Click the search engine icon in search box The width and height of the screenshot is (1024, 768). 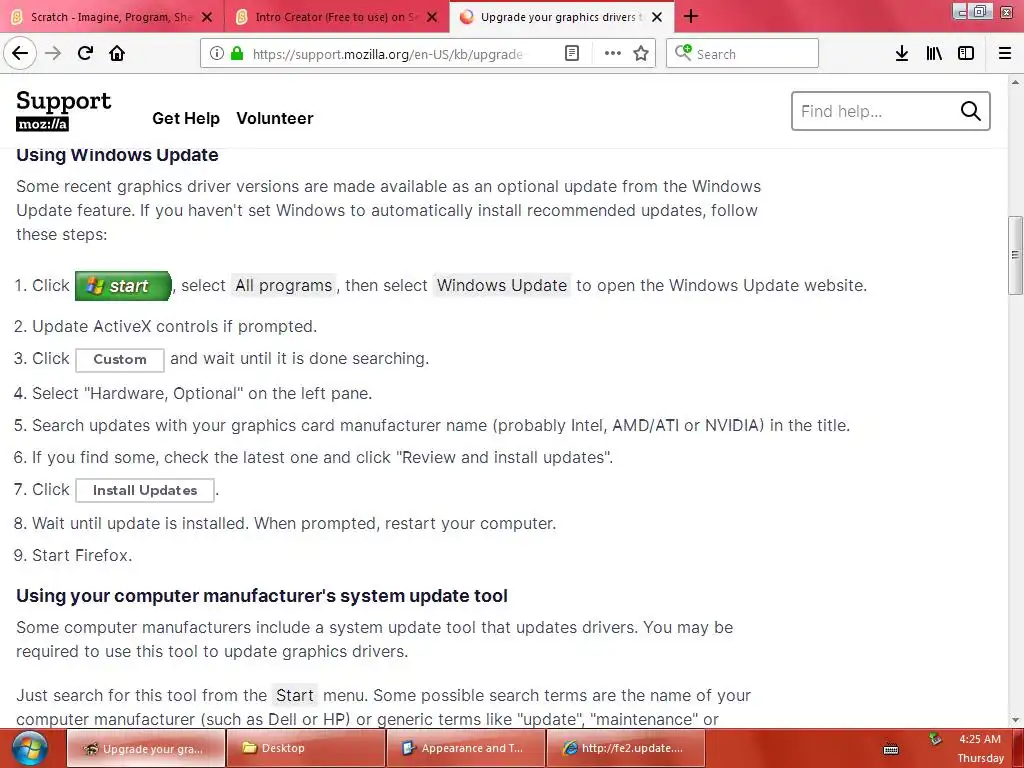tap(682, 52)
